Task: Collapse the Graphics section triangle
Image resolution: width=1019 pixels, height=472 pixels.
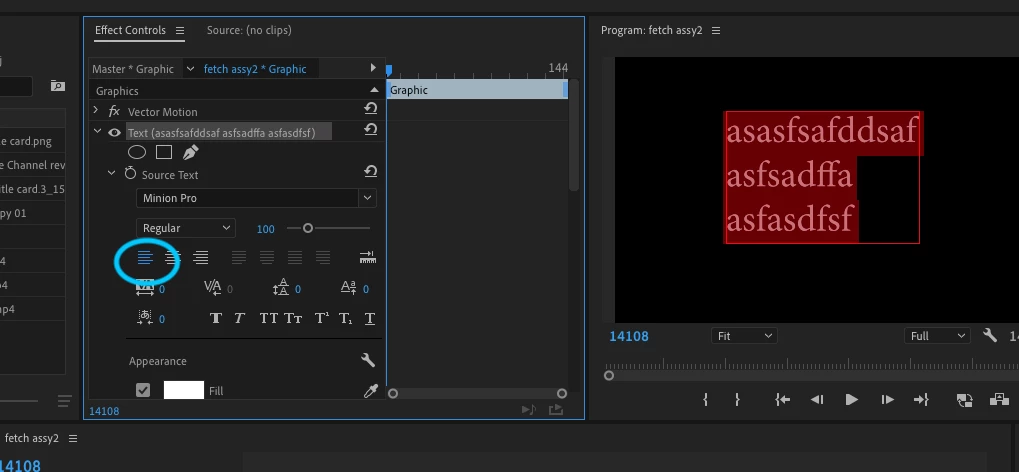Action: point(374,90)
